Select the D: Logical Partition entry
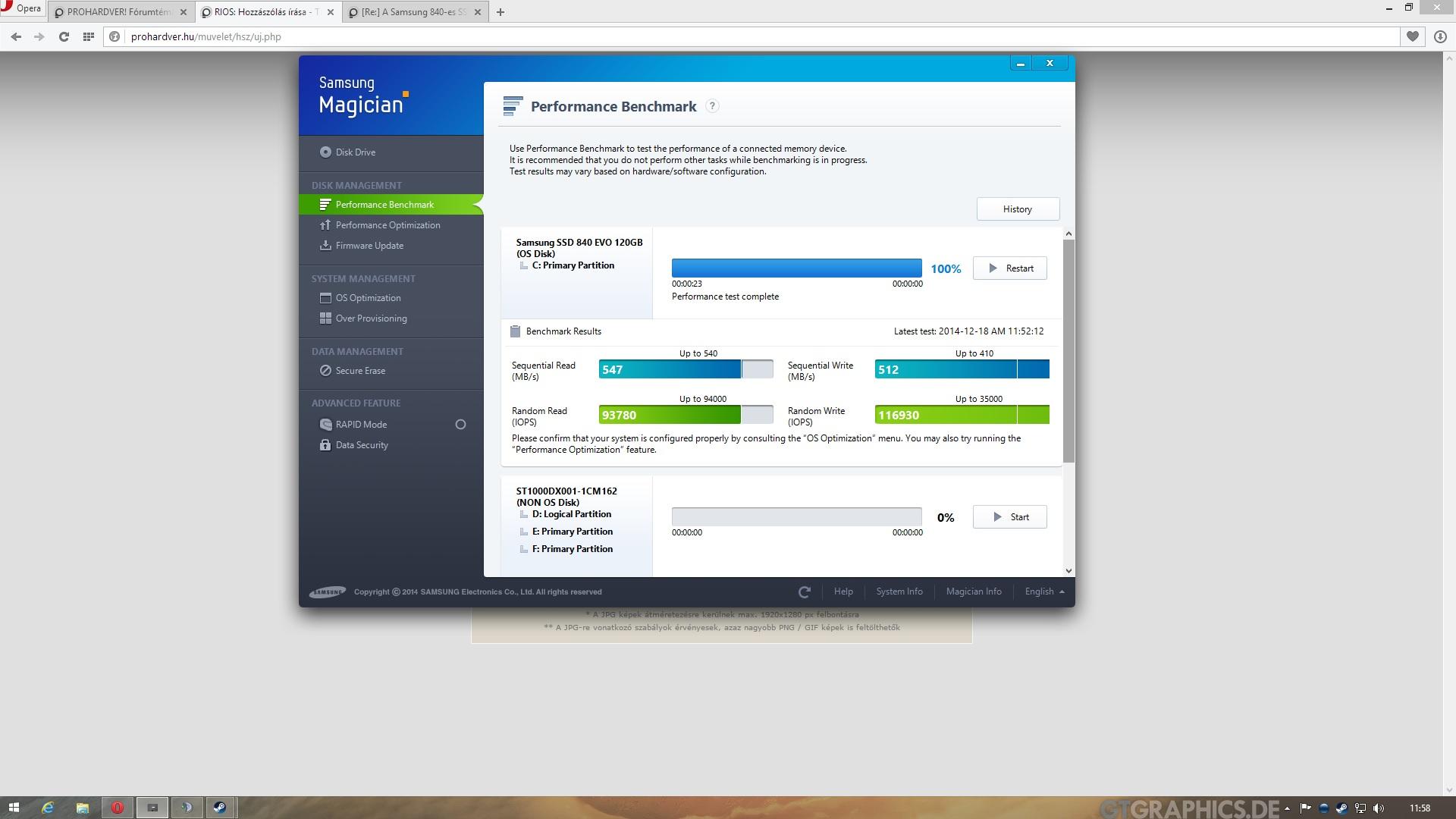This screenshot has width=1456, height=819. pos(571,514)
